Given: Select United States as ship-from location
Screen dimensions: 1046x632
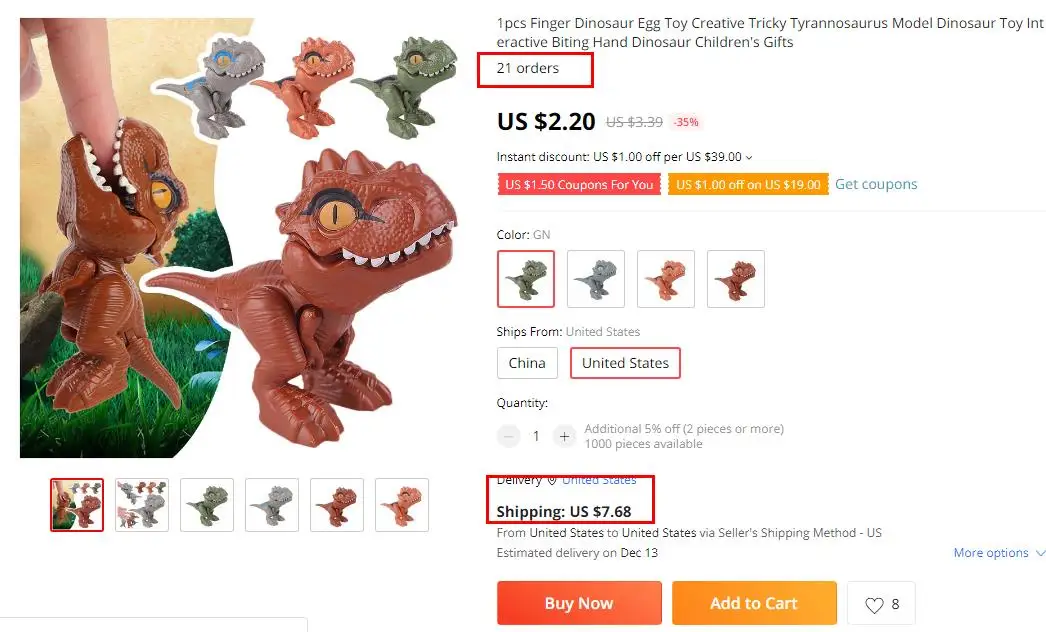Looking at the screenshot, I should point(625,363).
